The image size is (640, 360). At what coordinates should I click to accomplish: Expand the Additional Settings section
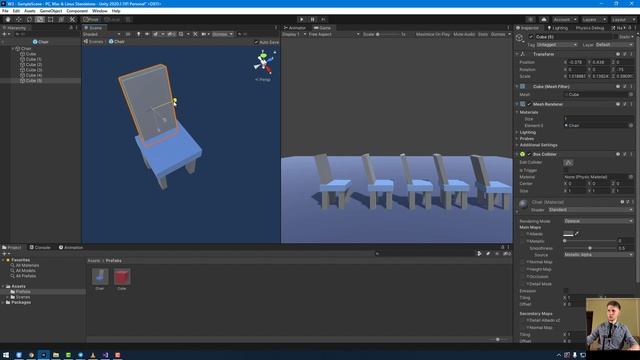click(517, 145)
